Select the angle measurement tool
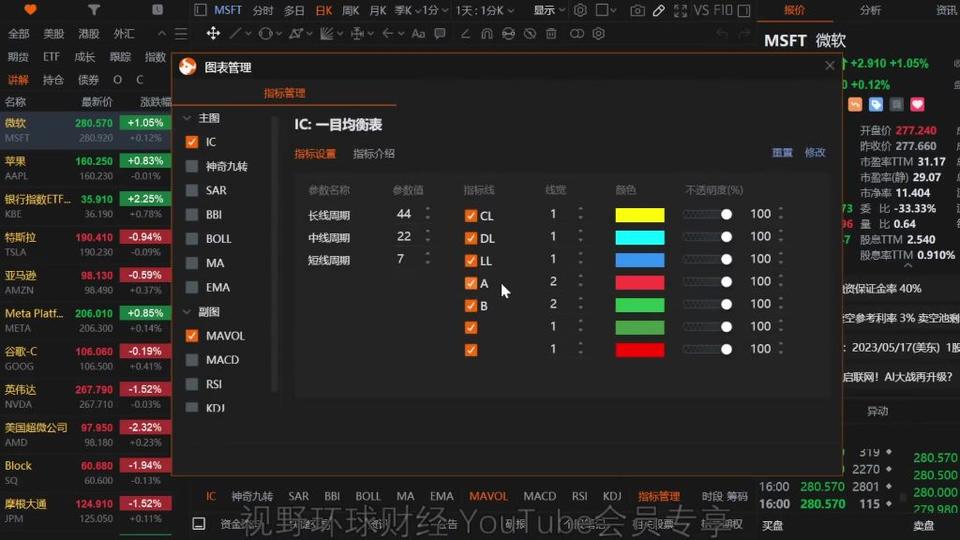This screenshot has height=540, width=960. 465,34
